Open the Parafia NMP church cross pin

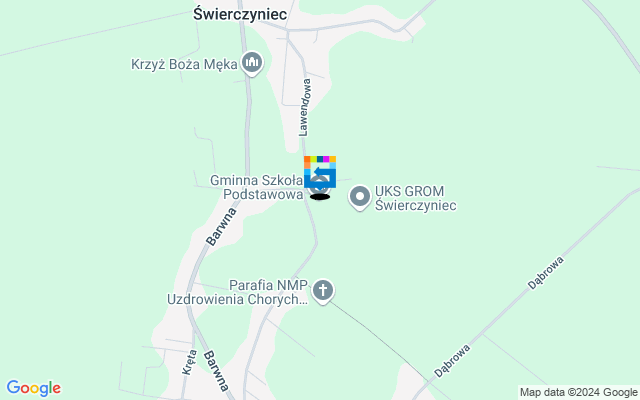click(x=323, y=292)
